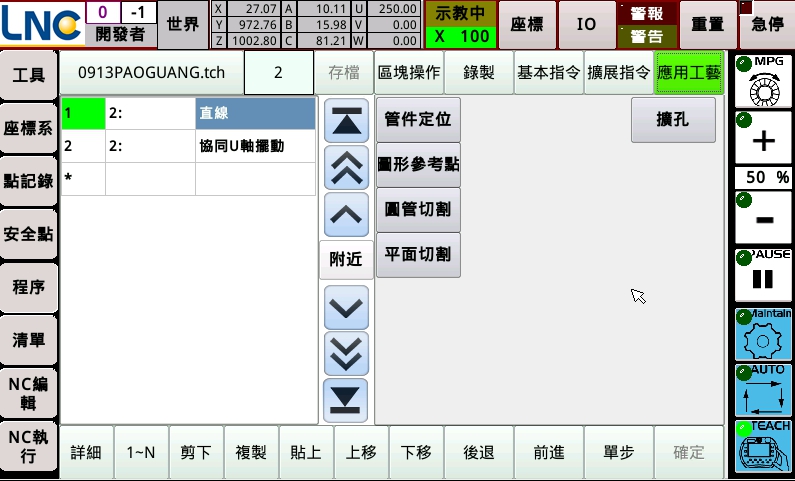The height and width of the screenshot is (481, 795).
Task: Click the 上移 move up button
Action: click(361, 452)
